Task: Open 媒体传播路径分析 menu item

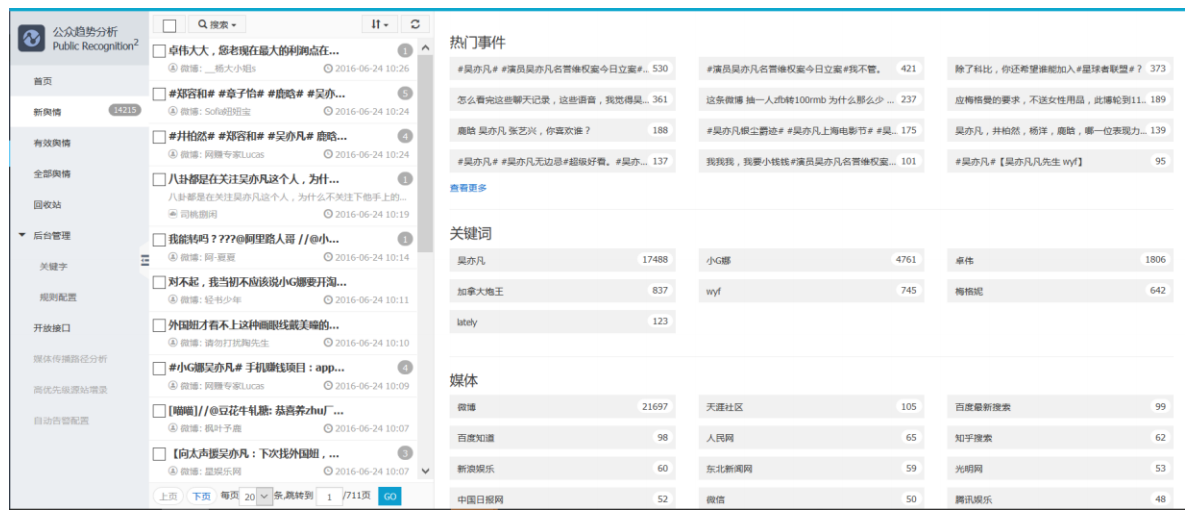Action: (70, 359)
